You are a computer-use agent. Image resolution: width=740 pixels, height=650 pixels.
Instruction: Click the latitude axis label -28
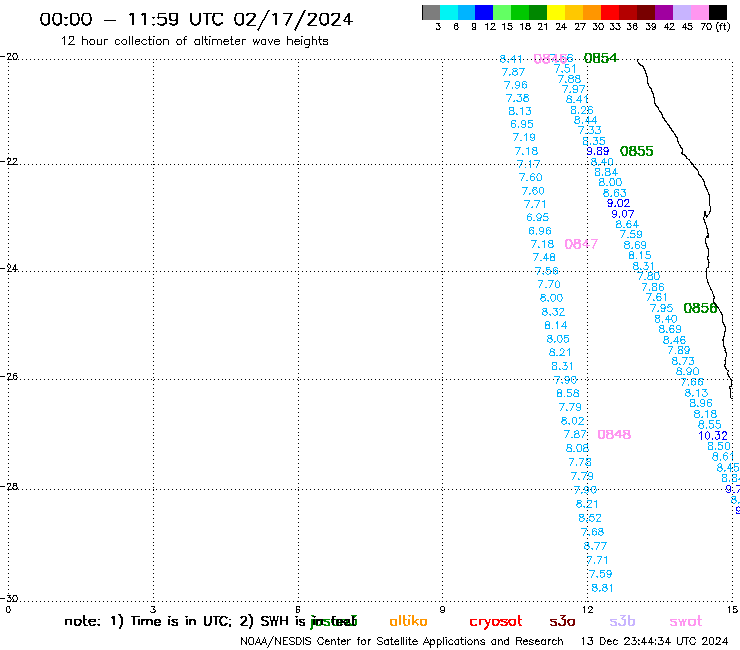9,486
